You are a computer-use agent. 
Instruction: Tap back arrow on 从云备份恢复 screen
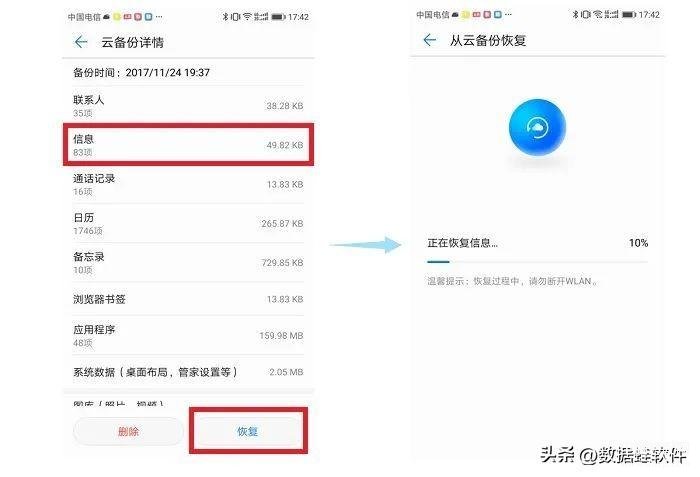429,40
